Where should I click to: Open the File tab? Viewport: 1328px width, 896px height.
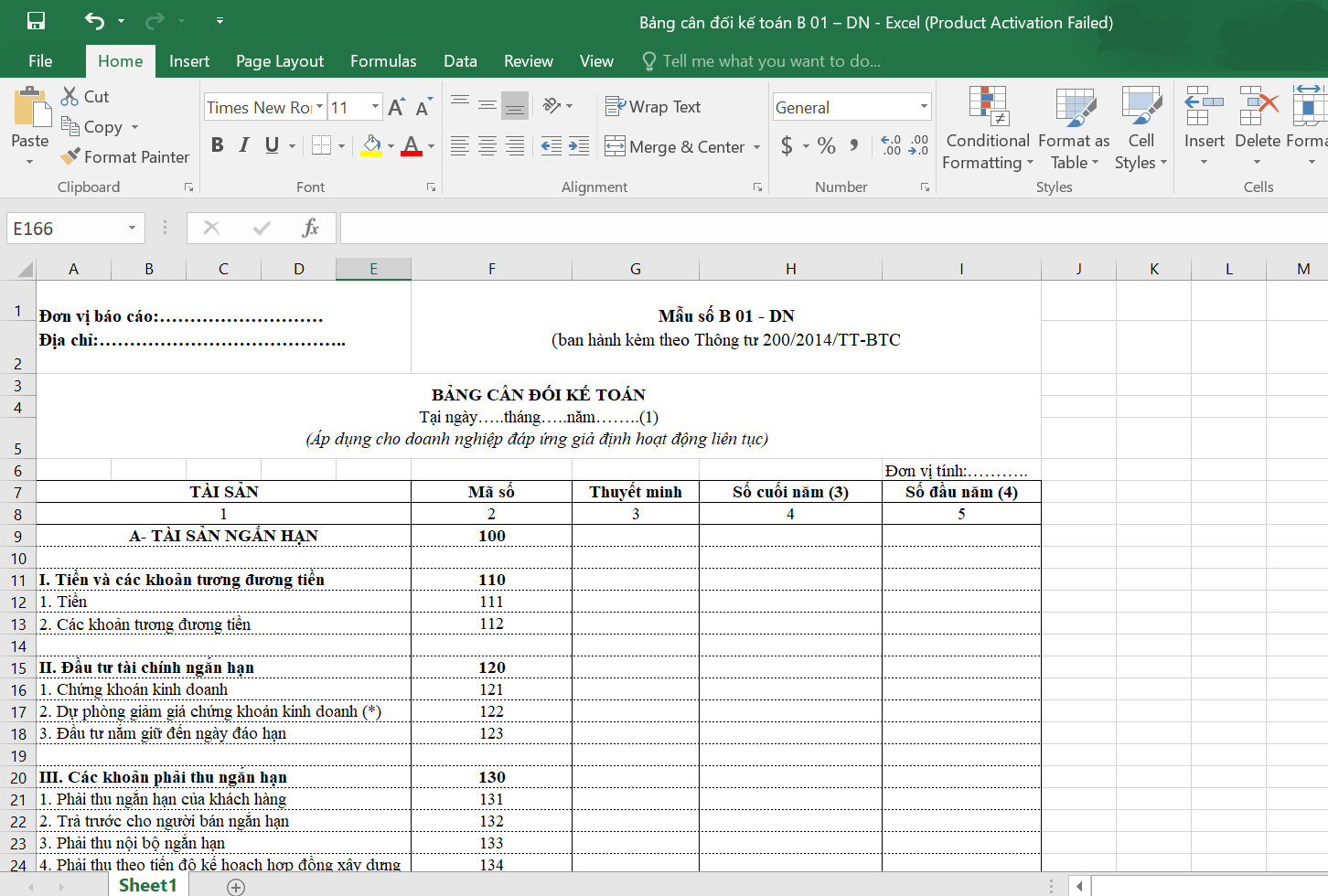tap(40, 61)
